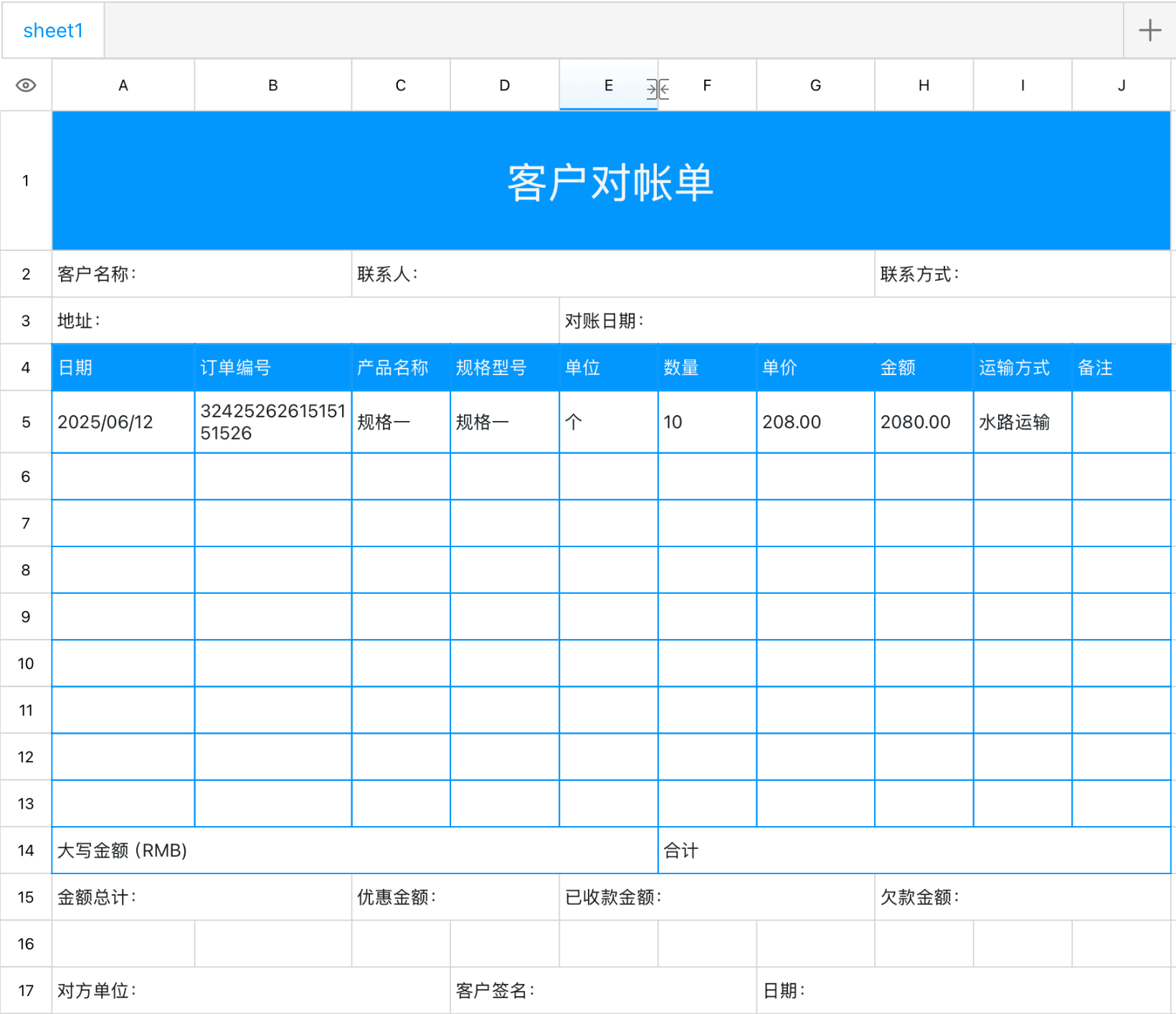The image size is (1176, 1014).
Task: Select column D header
Action: (505, 85)
